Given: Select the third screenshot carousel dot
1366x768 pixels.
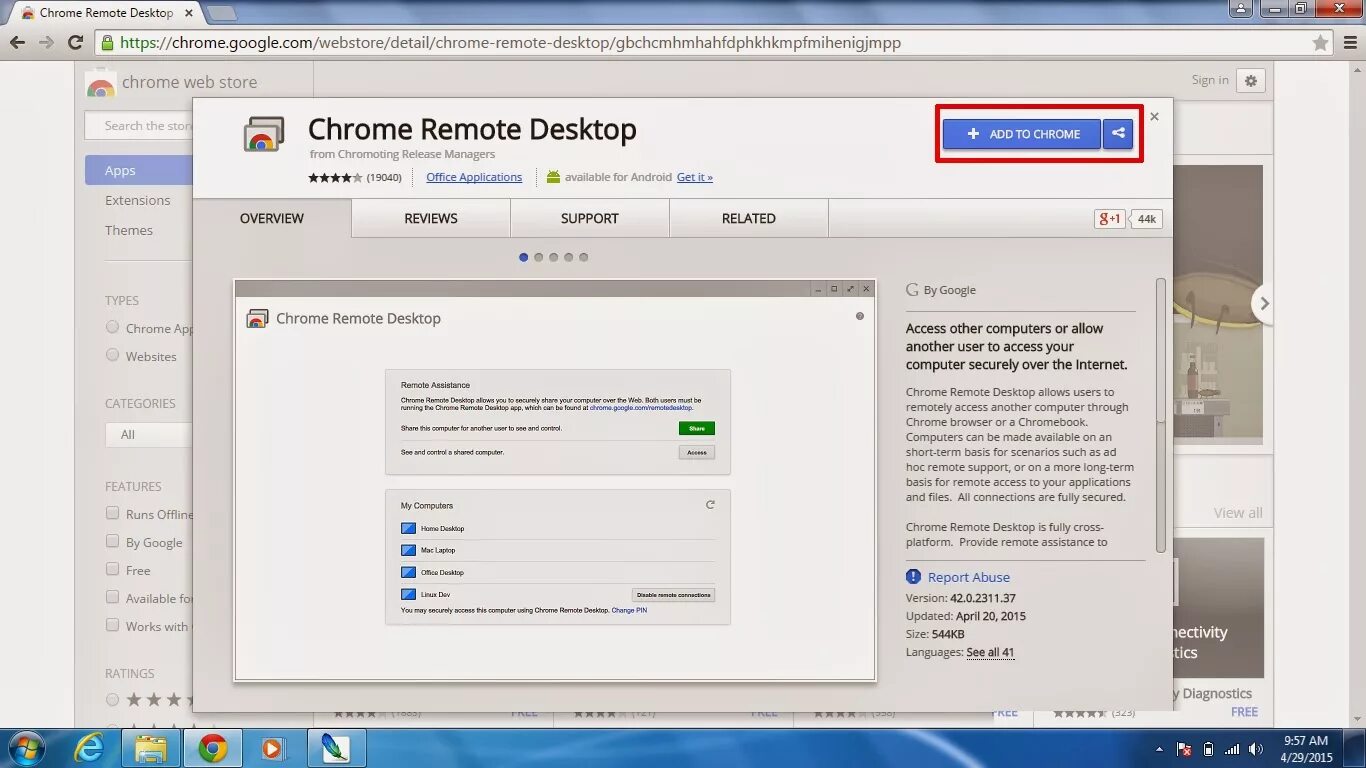Looking at the screenshot, I should pos(553,257).
